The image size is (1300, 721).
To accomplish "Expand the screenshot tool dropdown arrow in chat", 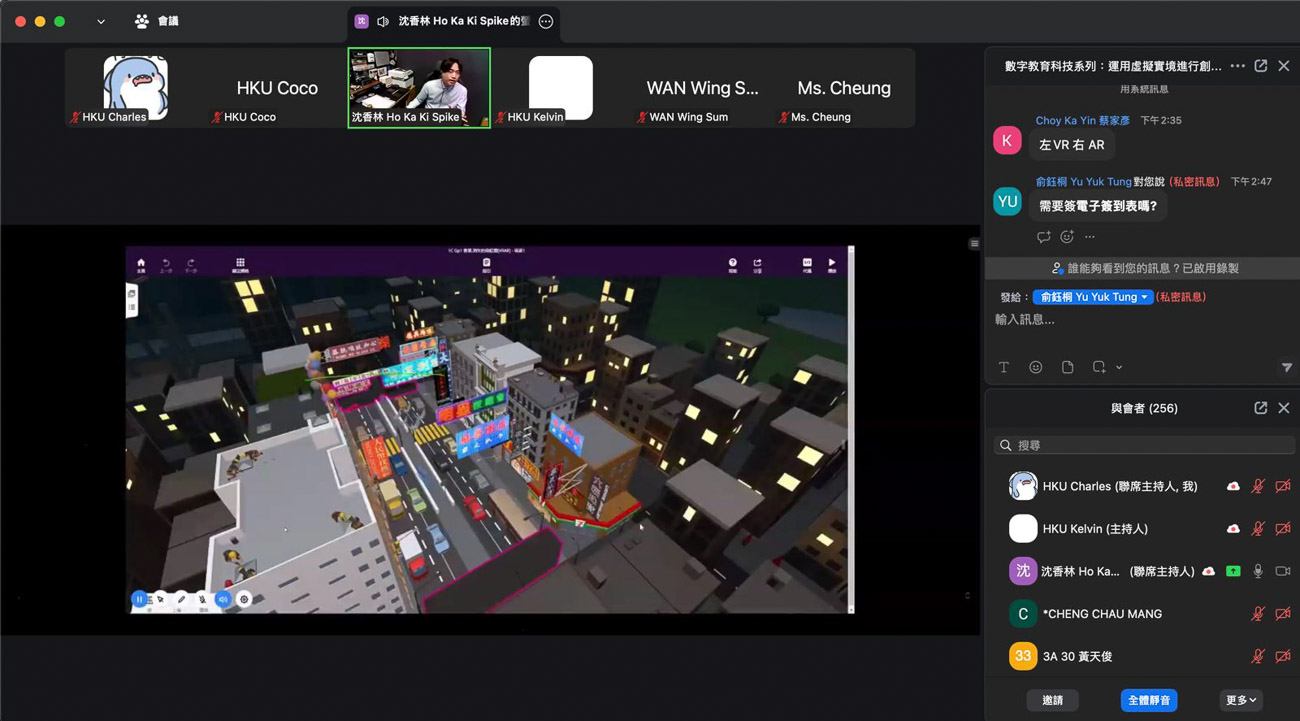I will 1119,367.
